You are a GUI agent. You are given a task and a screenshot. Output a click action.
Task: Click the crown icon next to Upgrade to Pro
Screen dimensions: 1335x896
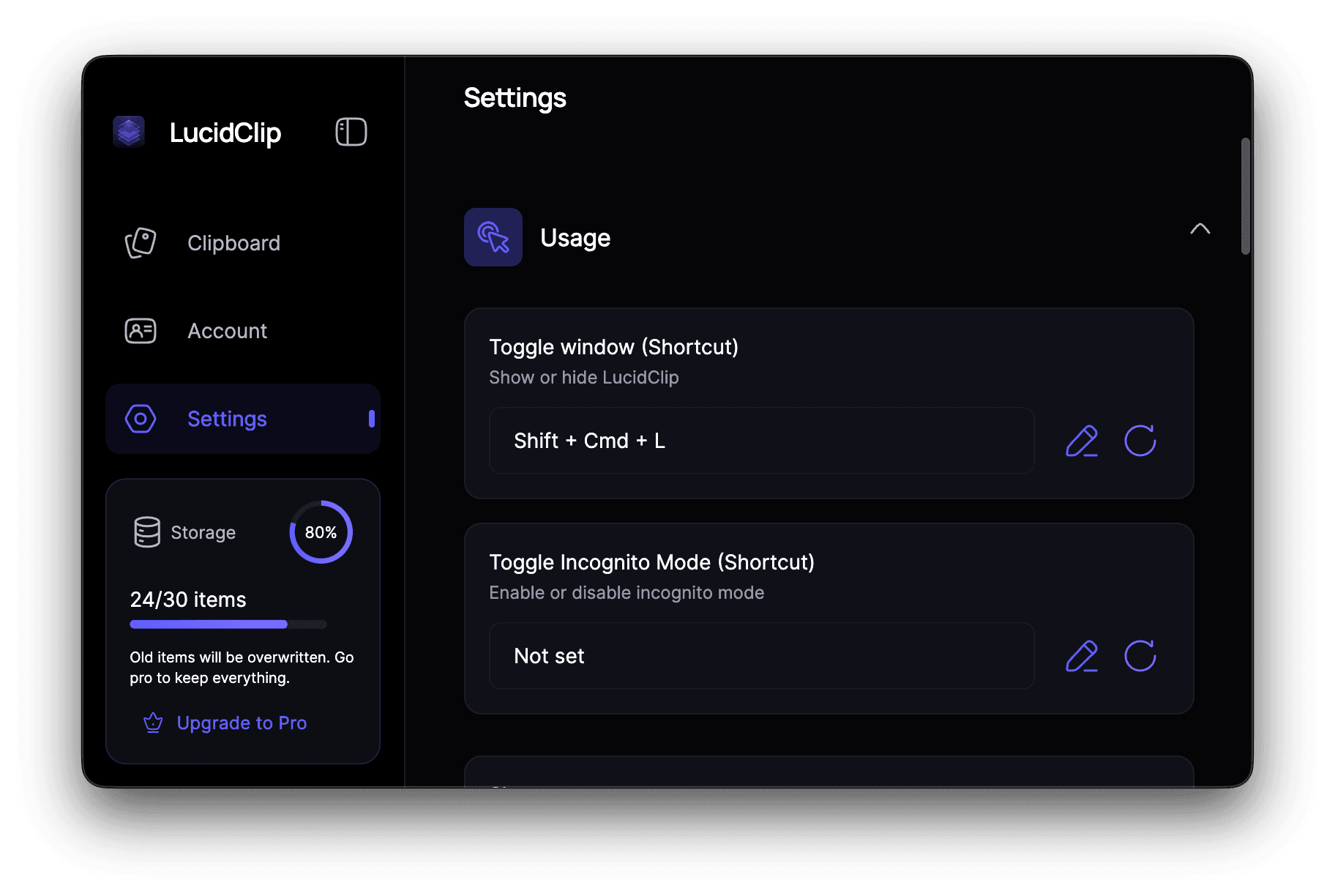click(152, 723)
